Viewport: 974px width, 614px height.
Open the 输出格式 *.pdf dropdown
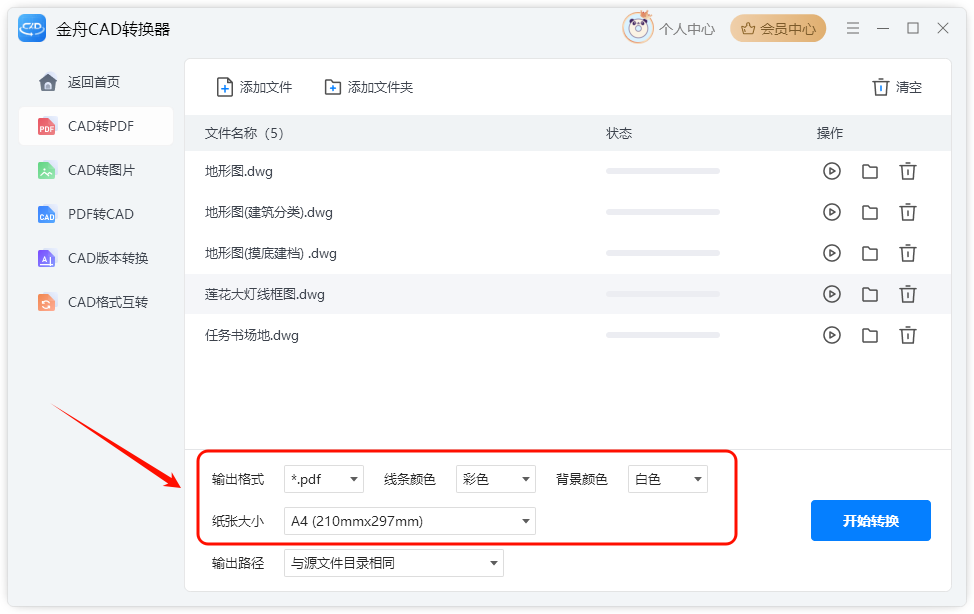click(324, 479)
